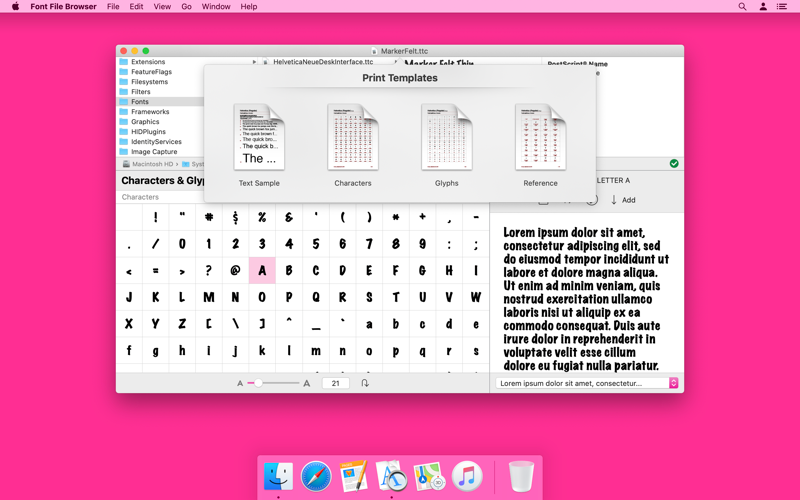Open Spotlight search in the menu bar
Screen dimensions: 800x500
click(742, 7)
